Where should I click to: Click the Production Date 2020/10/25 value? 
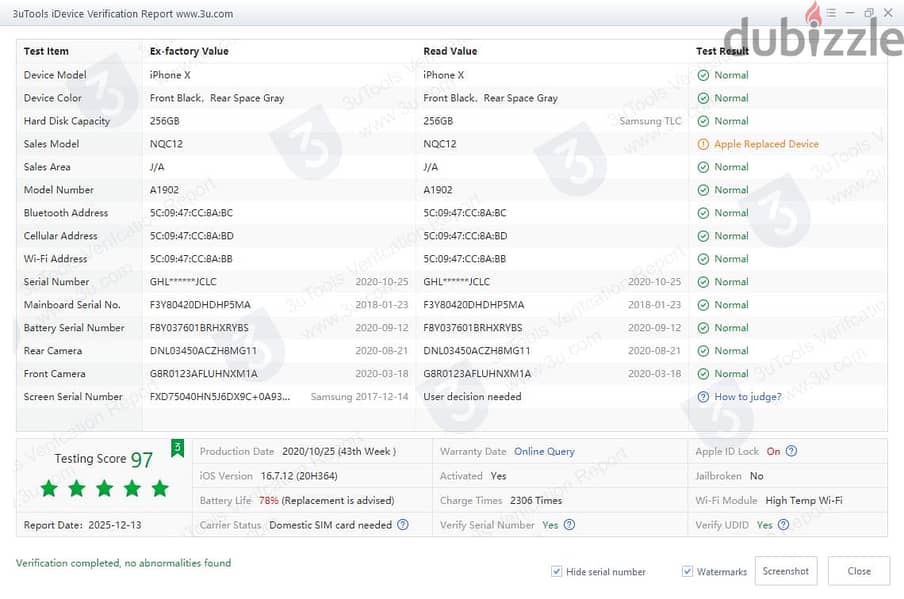[339, 451]
